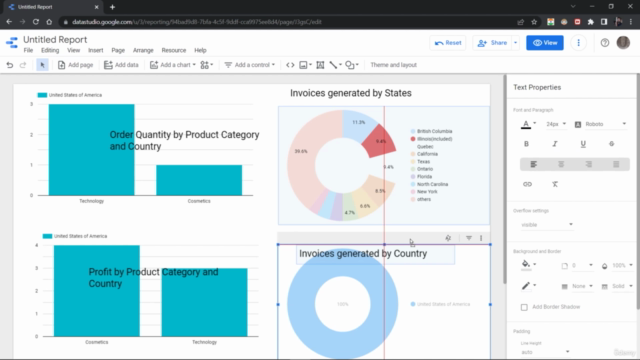Bookmark this page with the star icon
Screen dimensions: 640x360
click(534, 22)
